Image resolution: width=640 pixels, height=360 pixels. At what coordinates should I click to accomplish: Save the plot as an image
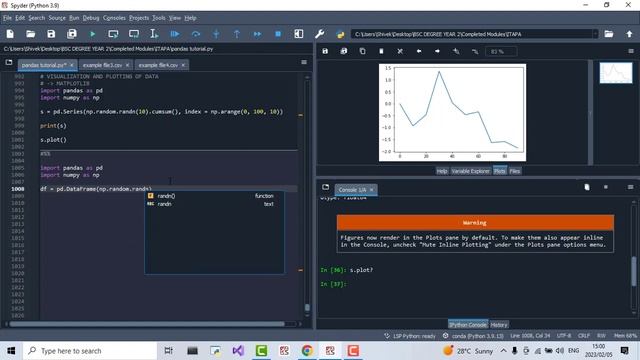tap(325, 51)
